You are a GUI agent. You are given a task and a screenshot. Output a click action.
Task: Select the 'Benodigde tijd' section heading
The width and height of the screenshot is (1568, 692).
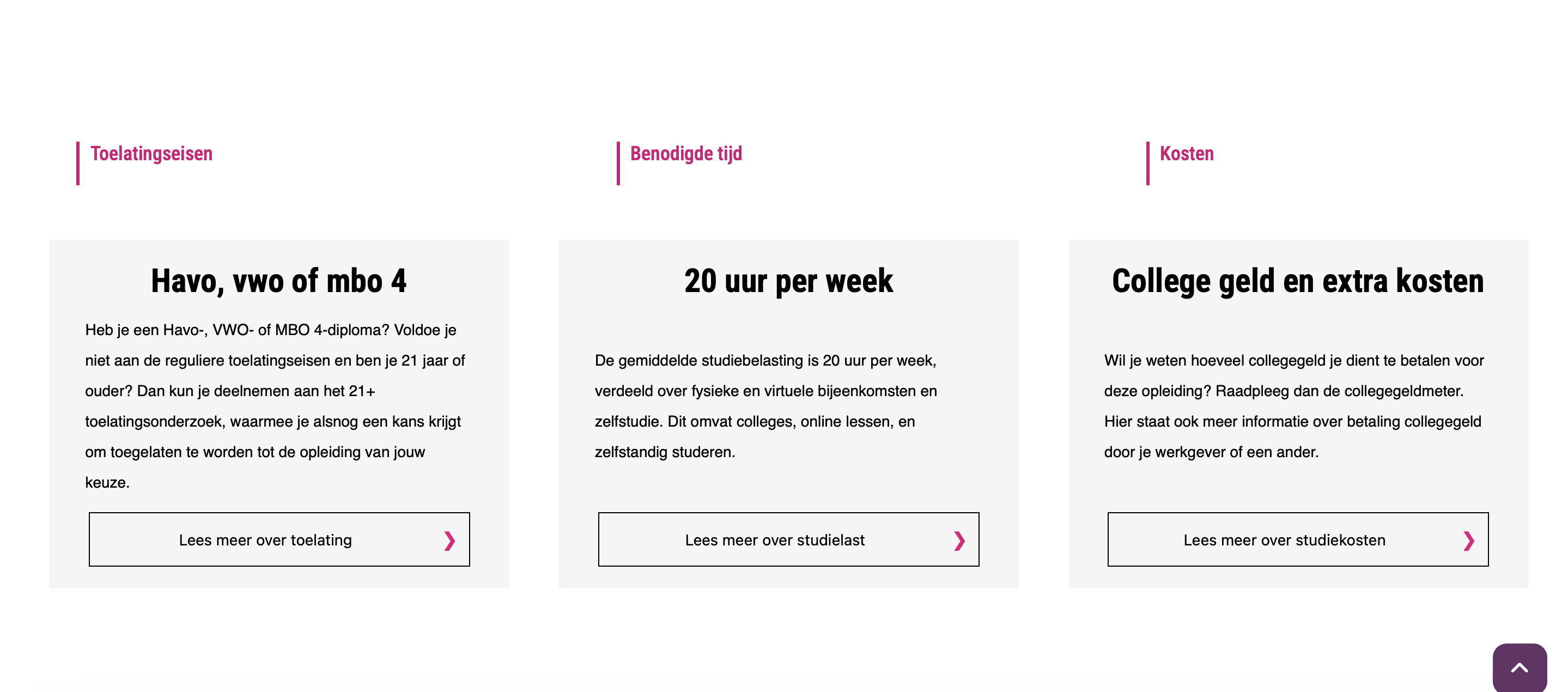tap(686, 153)
